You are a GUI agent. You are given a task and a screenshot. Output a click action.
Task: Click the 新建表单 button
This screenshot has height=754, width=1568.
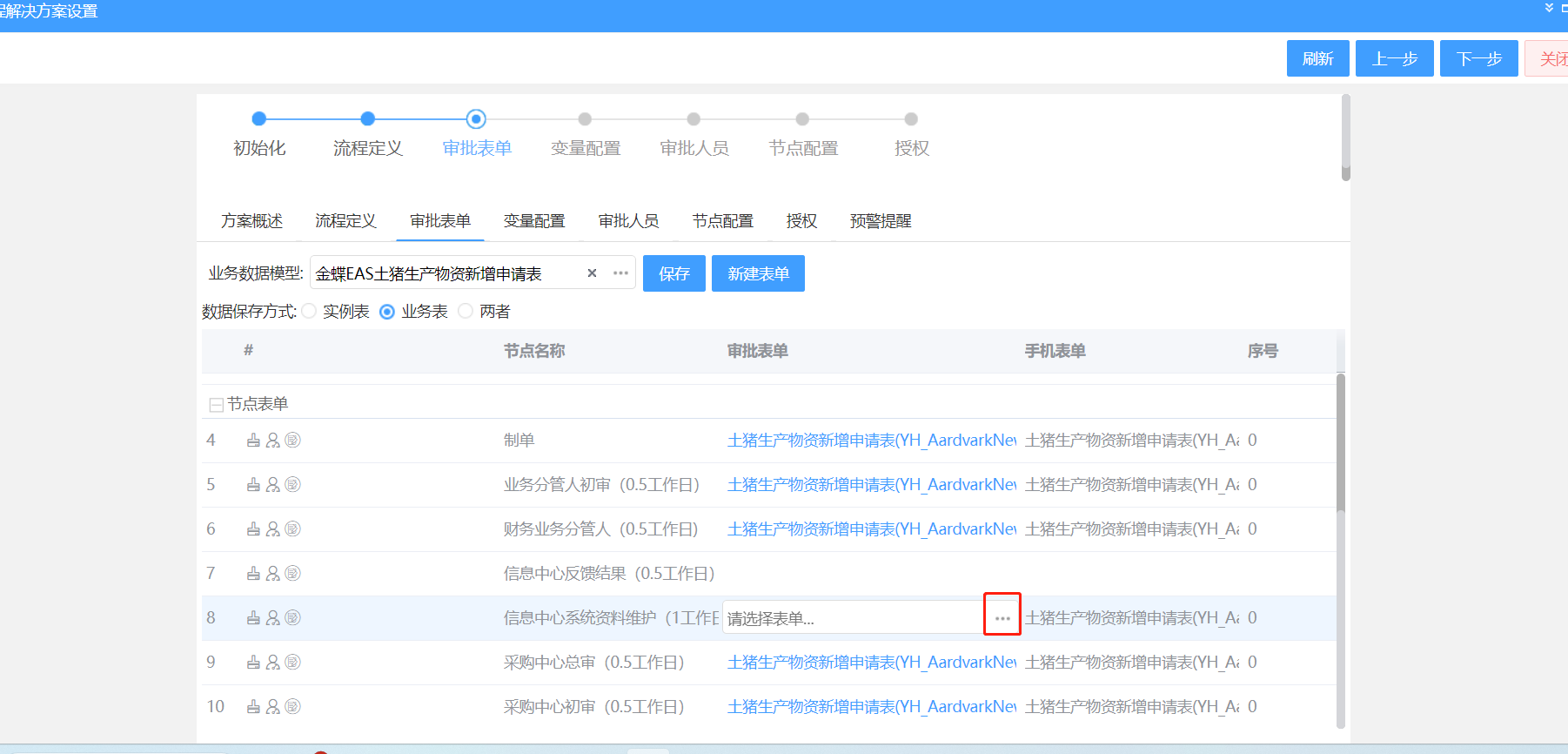pyautogui.click(x=758, y=273)
